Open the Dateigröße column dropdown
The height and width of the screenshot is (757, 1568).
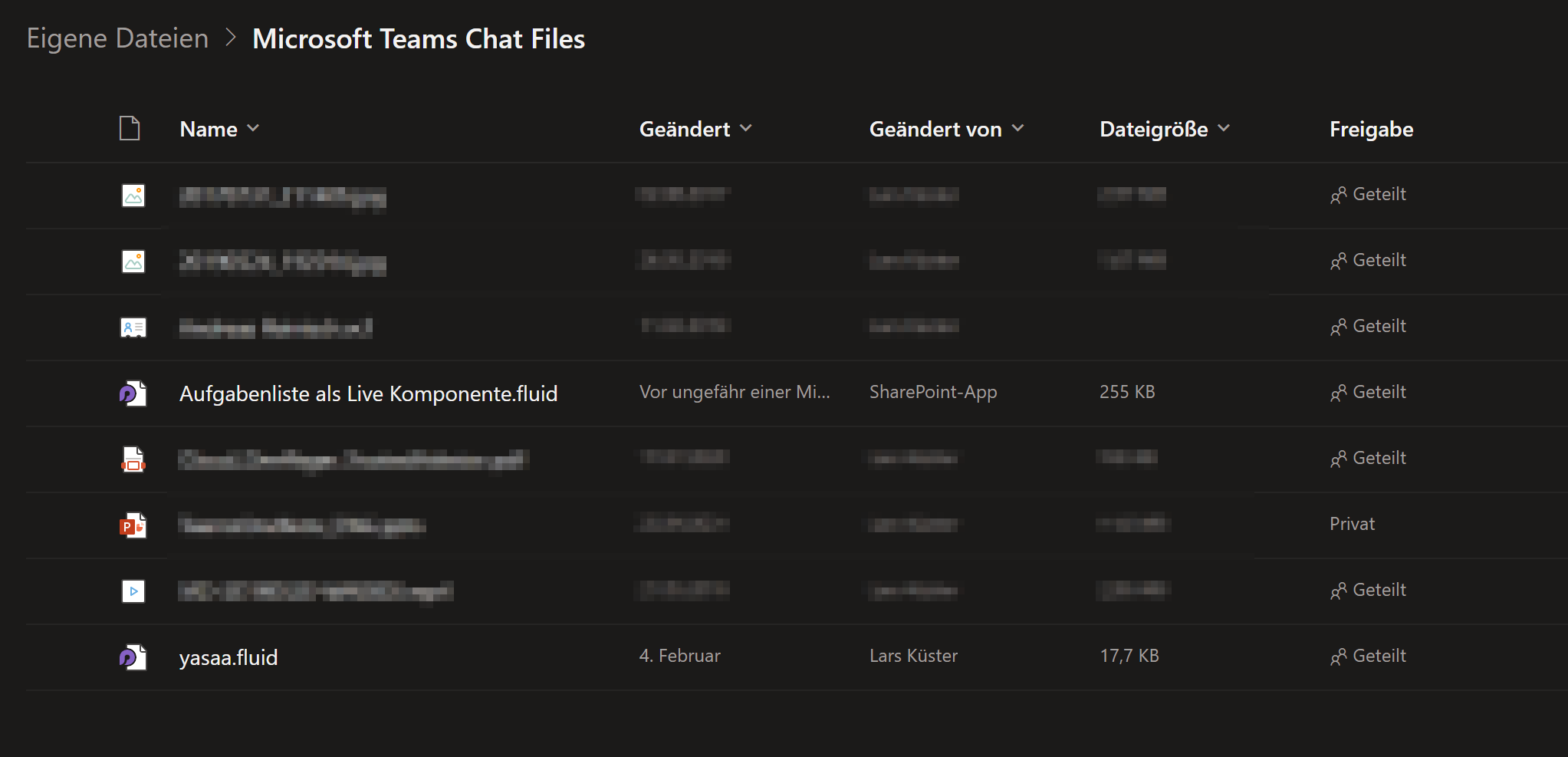pyautogui.click(x=1224, y=129)
